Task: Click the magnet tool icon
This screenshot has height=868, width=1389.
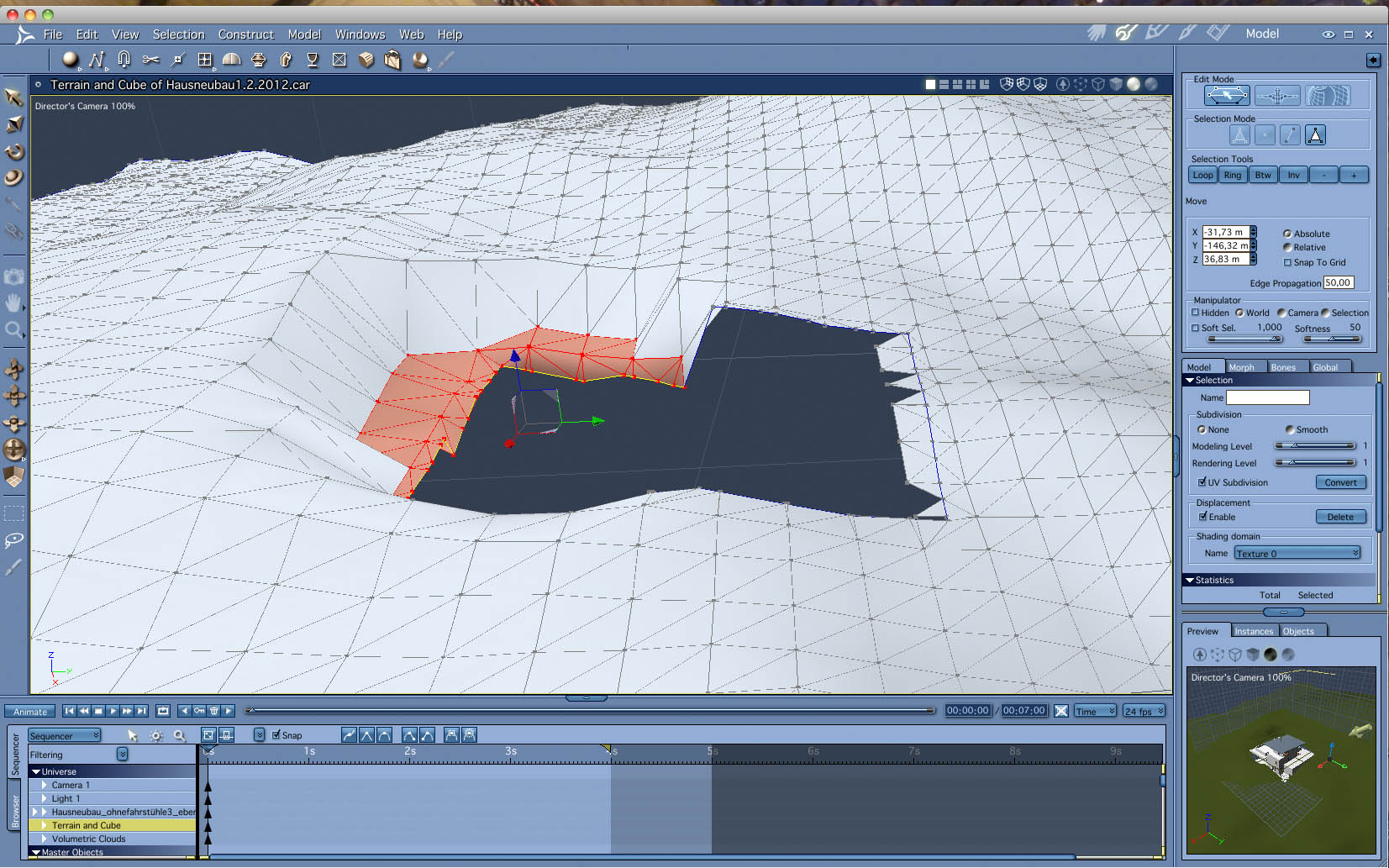Action: (124, 60)
